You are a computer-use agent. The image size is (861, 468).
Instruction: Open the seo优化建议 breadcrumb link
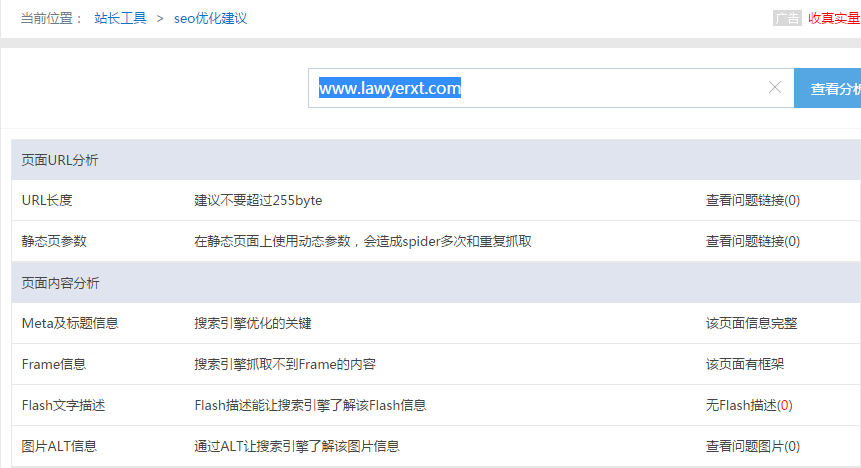tap(210, 18)
